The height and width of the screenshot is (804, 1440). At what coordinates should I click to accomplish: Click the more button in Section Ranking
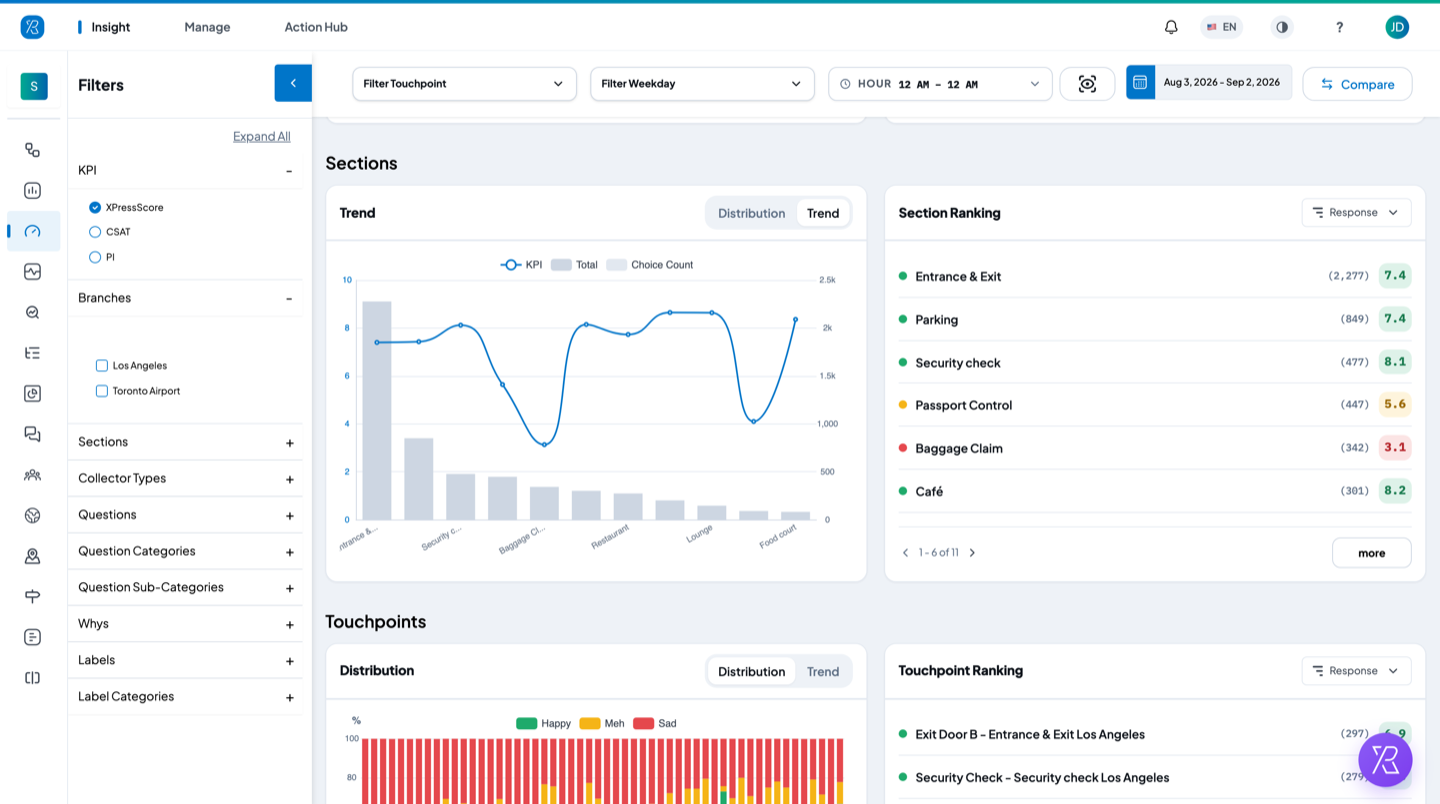tap(1371, 553)
